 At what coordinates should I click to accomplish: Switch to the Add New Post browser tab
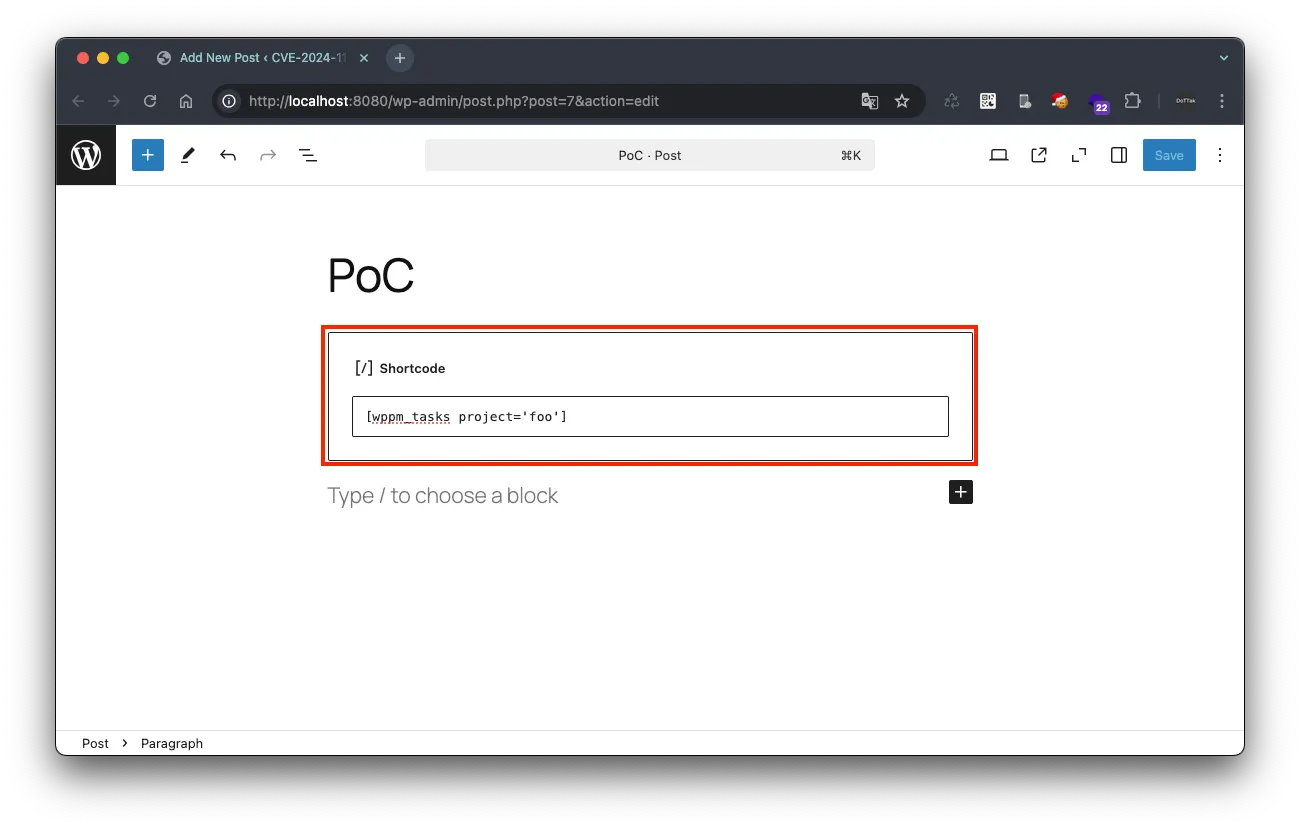click(262, 58)
